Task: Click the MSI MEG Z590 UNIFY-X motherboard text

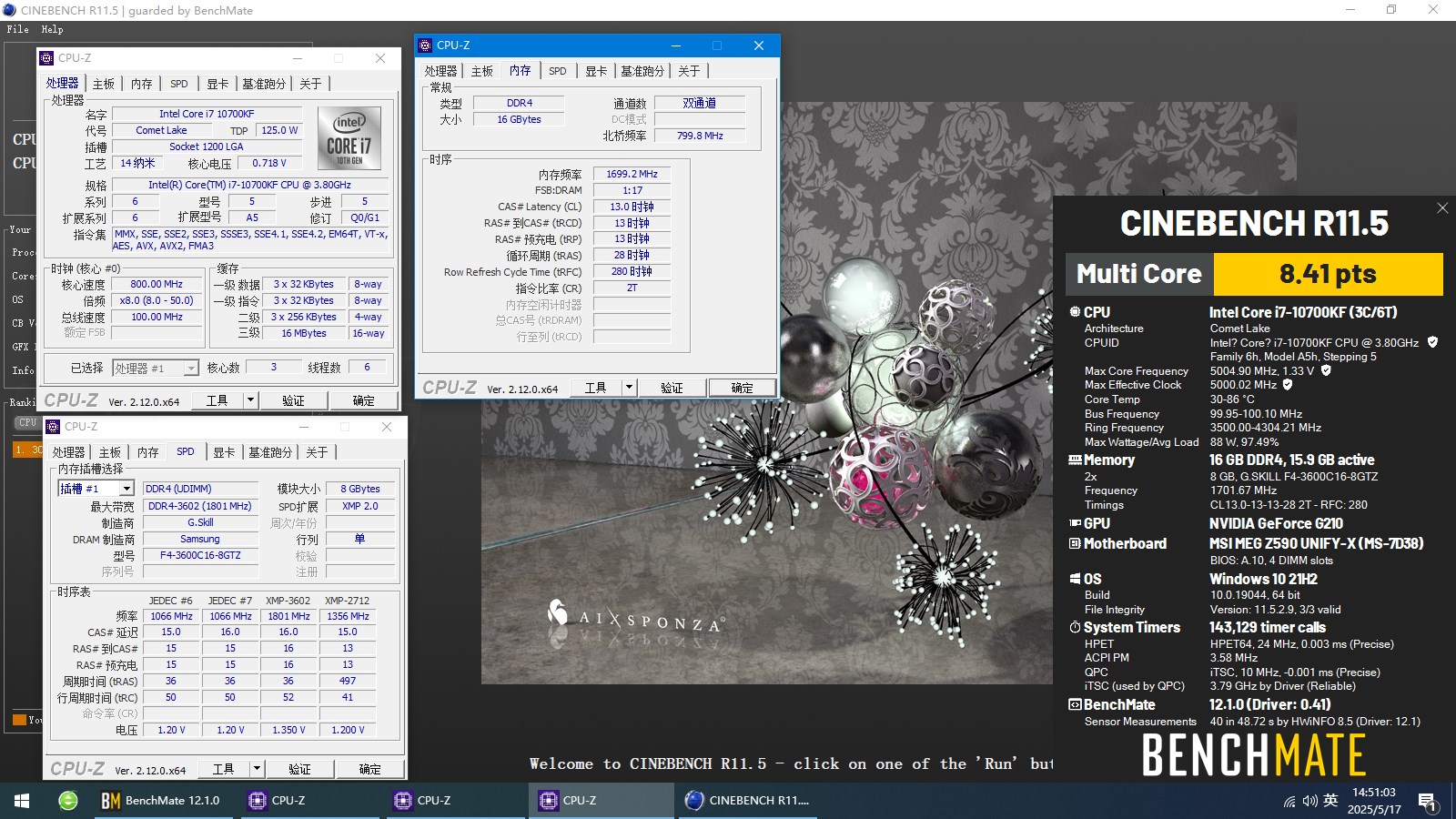Action: [x=1317, y=543]
